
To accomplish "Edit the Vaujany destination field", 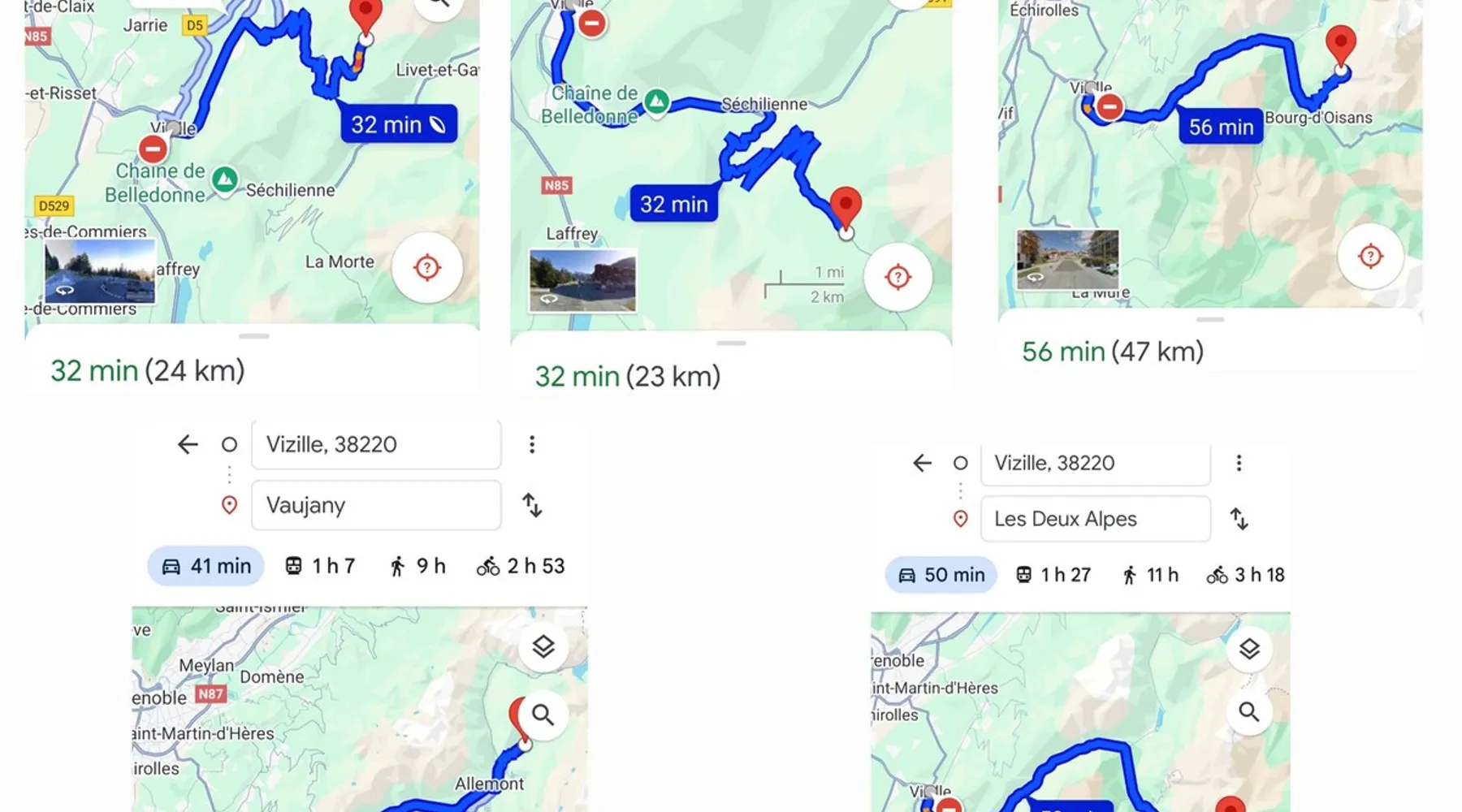I will (376, 505).
